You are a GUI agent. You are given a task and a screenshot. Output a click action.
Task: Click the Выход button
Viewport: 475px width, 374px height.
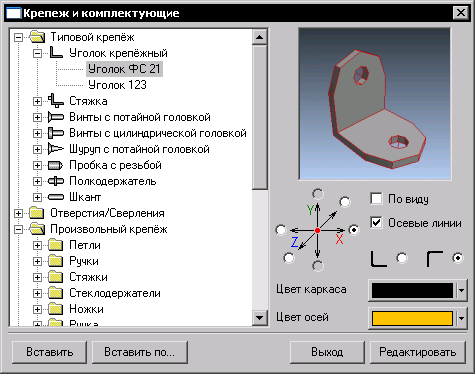point(327,352)
